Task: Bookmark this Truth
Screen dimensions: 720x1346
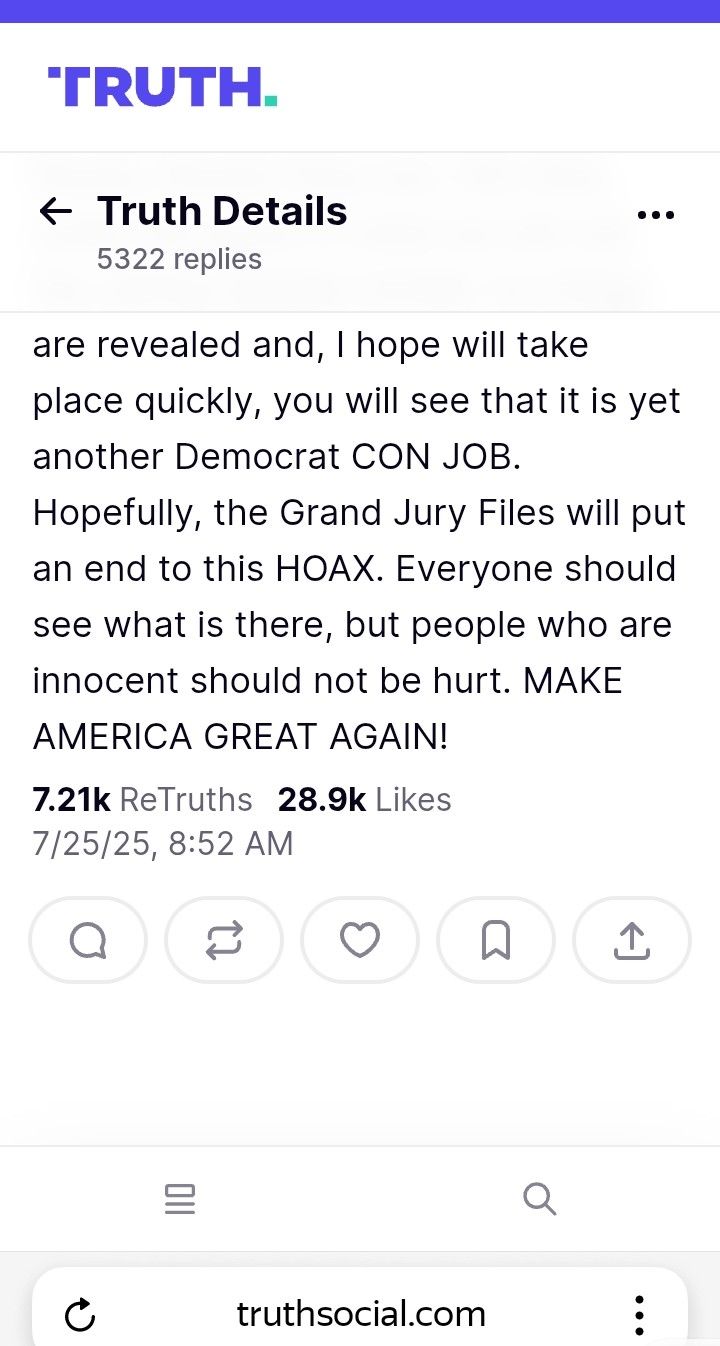Action: tap(496, 940)
